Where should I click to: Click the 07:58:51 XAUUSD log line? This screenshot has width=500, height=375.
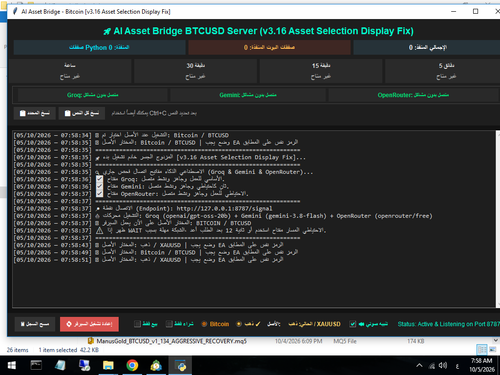[149, 260]
